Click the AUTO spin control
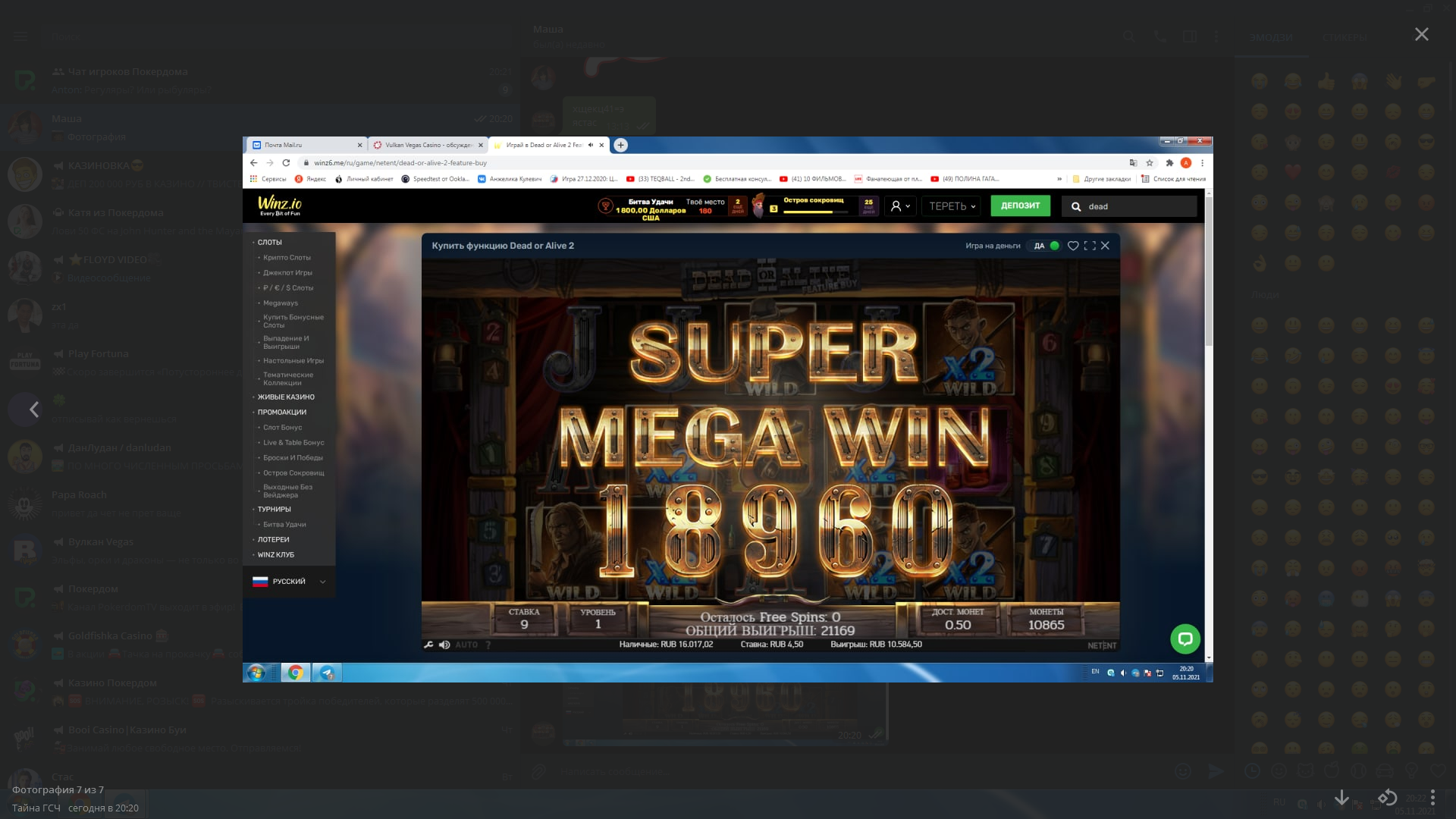The height and width of the screenshot is (819, 1456). [x=466, y=645]
